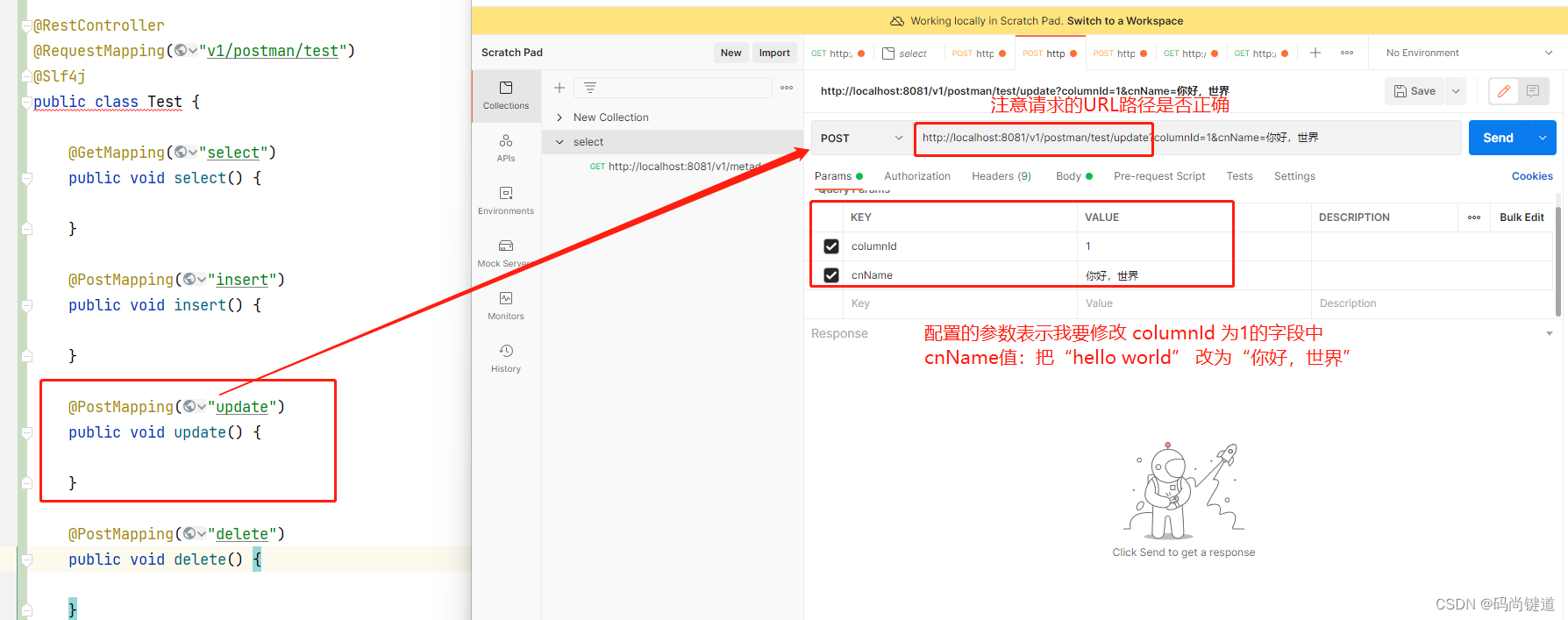Click the Bulk Edit link

(x=1522, y=217)
